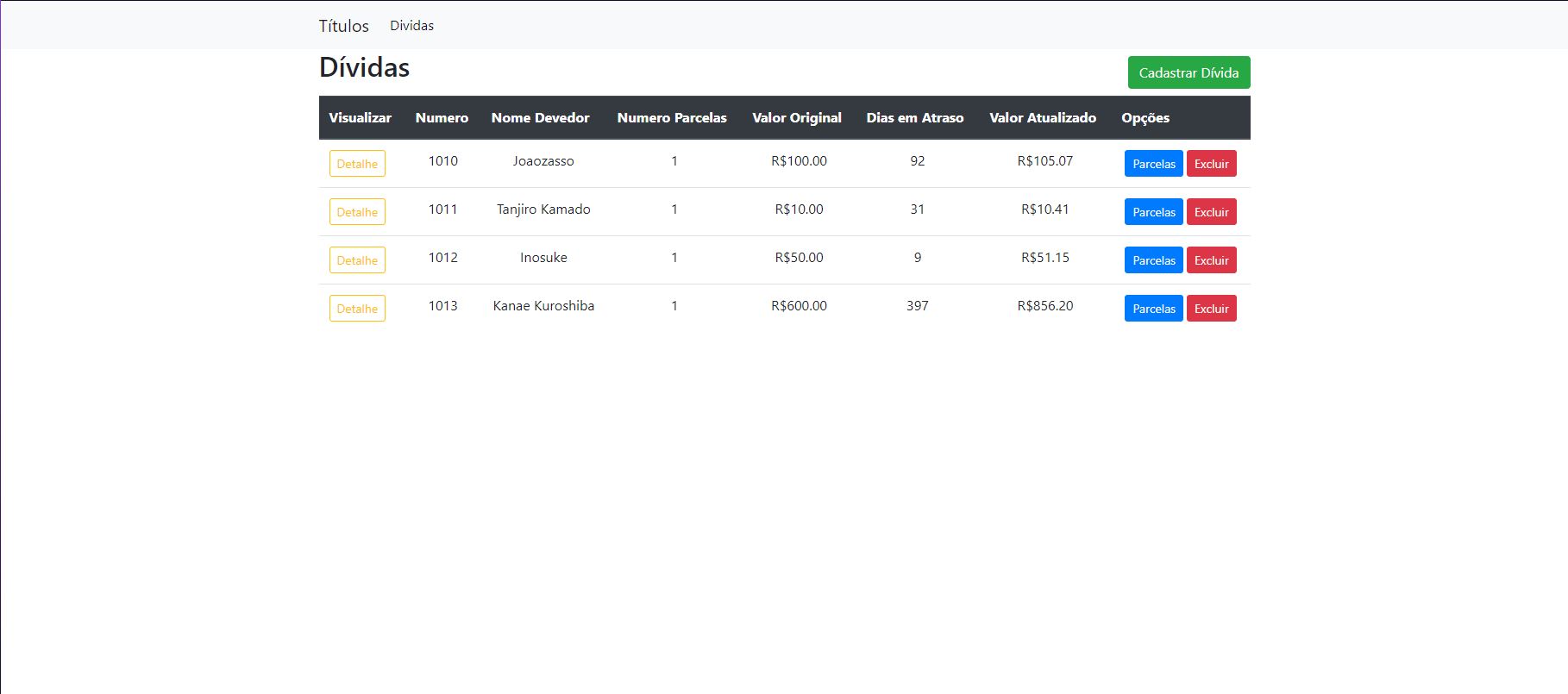The image size is (1568, 694).
Task: Open Parcelas for Inosuke
Action: (1153, 260)
